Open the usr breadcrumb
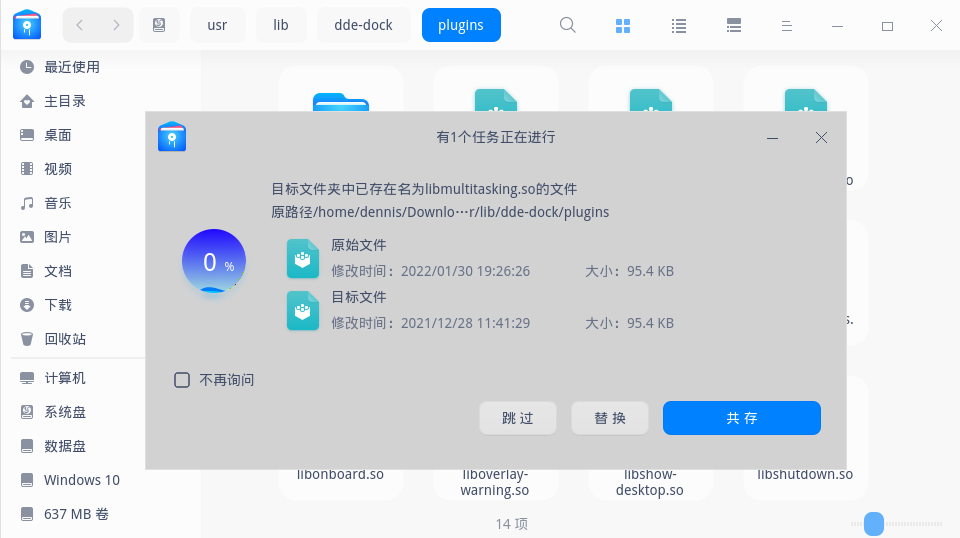960x538 pixels. click(x=217, y=25)
